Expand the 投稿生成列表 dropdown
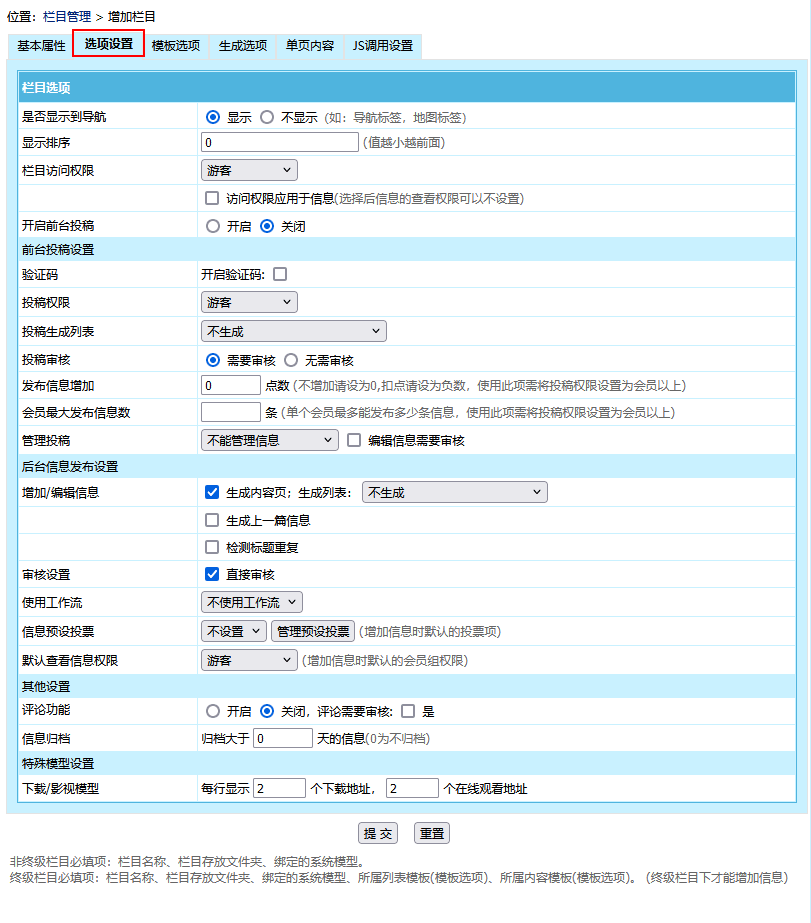Viewport: 811px width, 923px height. click(x=293, y=331)
